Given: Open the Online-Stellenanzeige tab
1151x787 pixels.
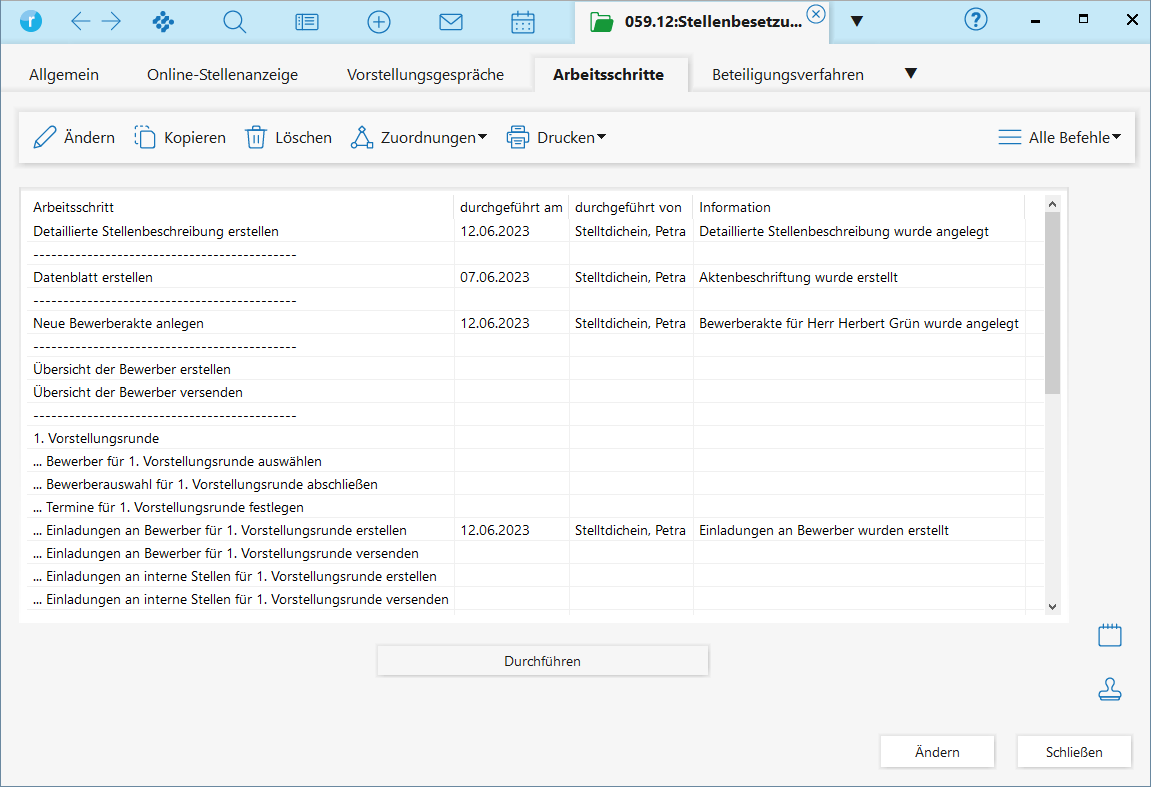Looking at the screenshot, I should click(222, 75).
